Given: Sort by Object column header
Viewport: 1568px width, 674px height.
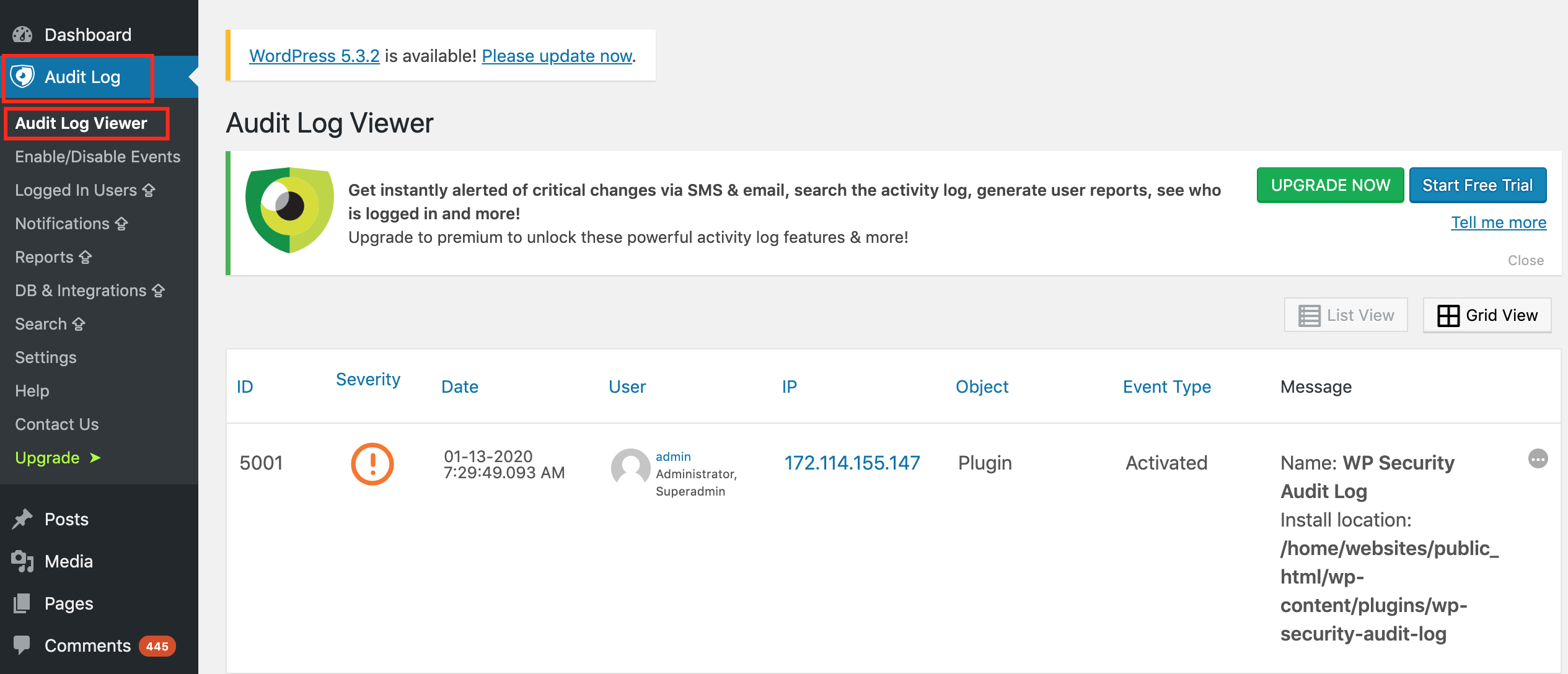Looking at the screenshot, I should tap(982, 387).
